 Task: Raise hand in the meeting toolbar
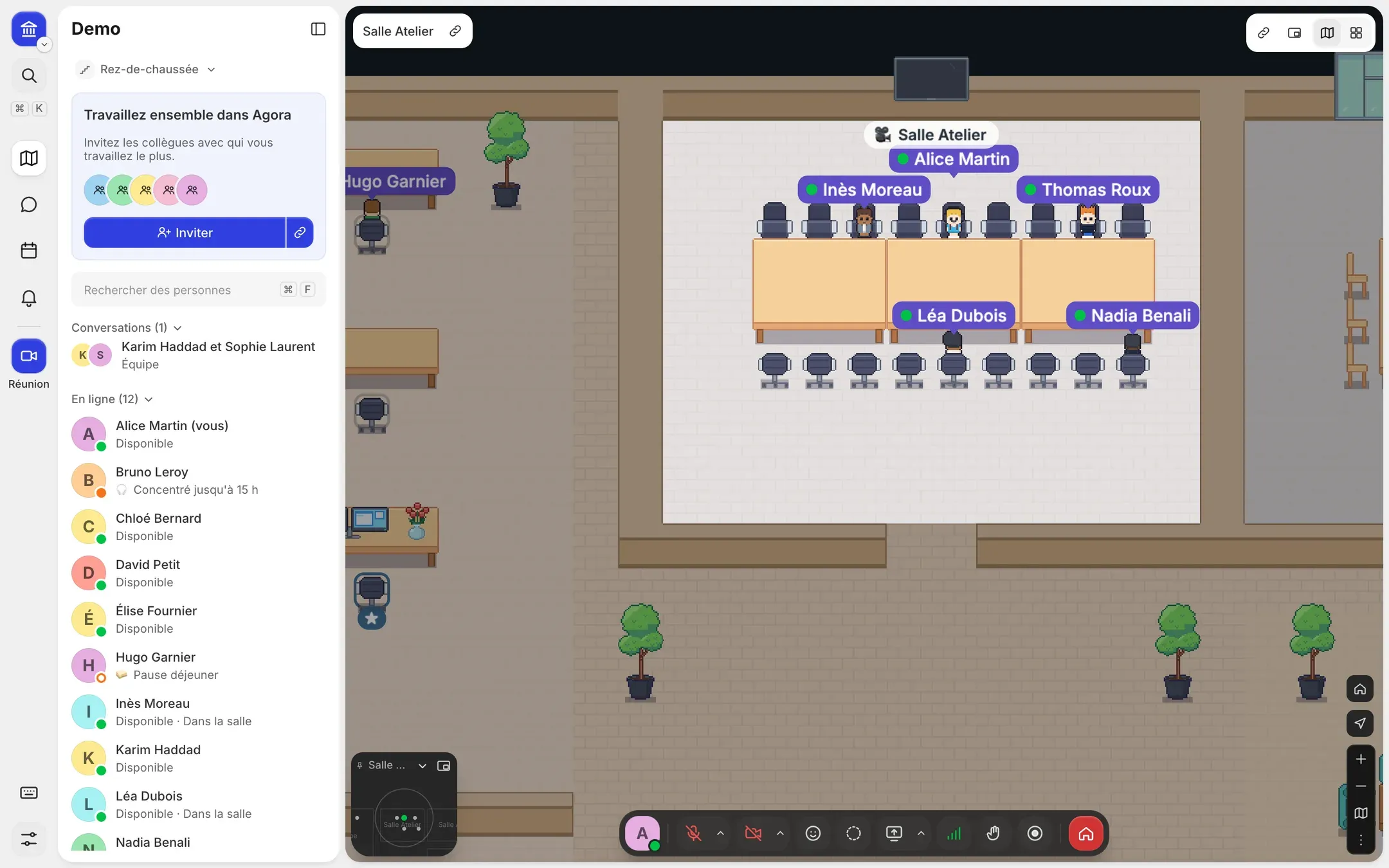pos(994,833)
